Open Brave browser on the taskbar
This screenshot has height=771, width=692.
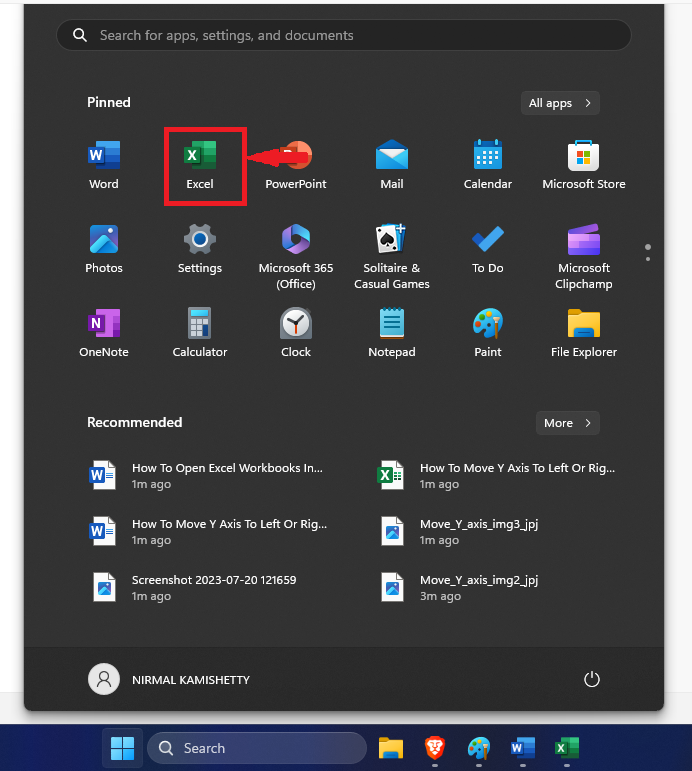click(x=435, y=748)
